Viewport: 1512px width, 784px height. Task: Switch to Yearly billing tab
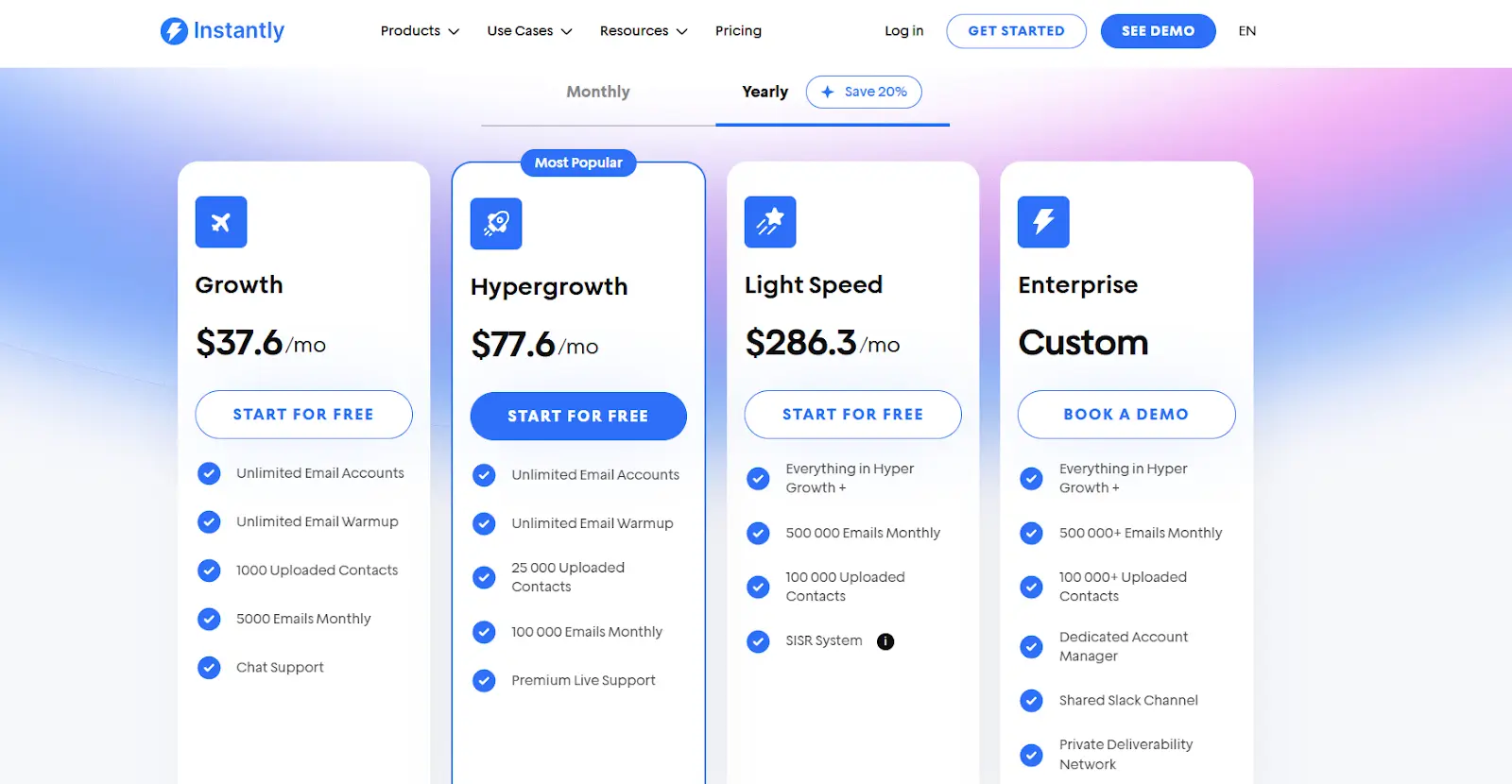pos(765,92)
